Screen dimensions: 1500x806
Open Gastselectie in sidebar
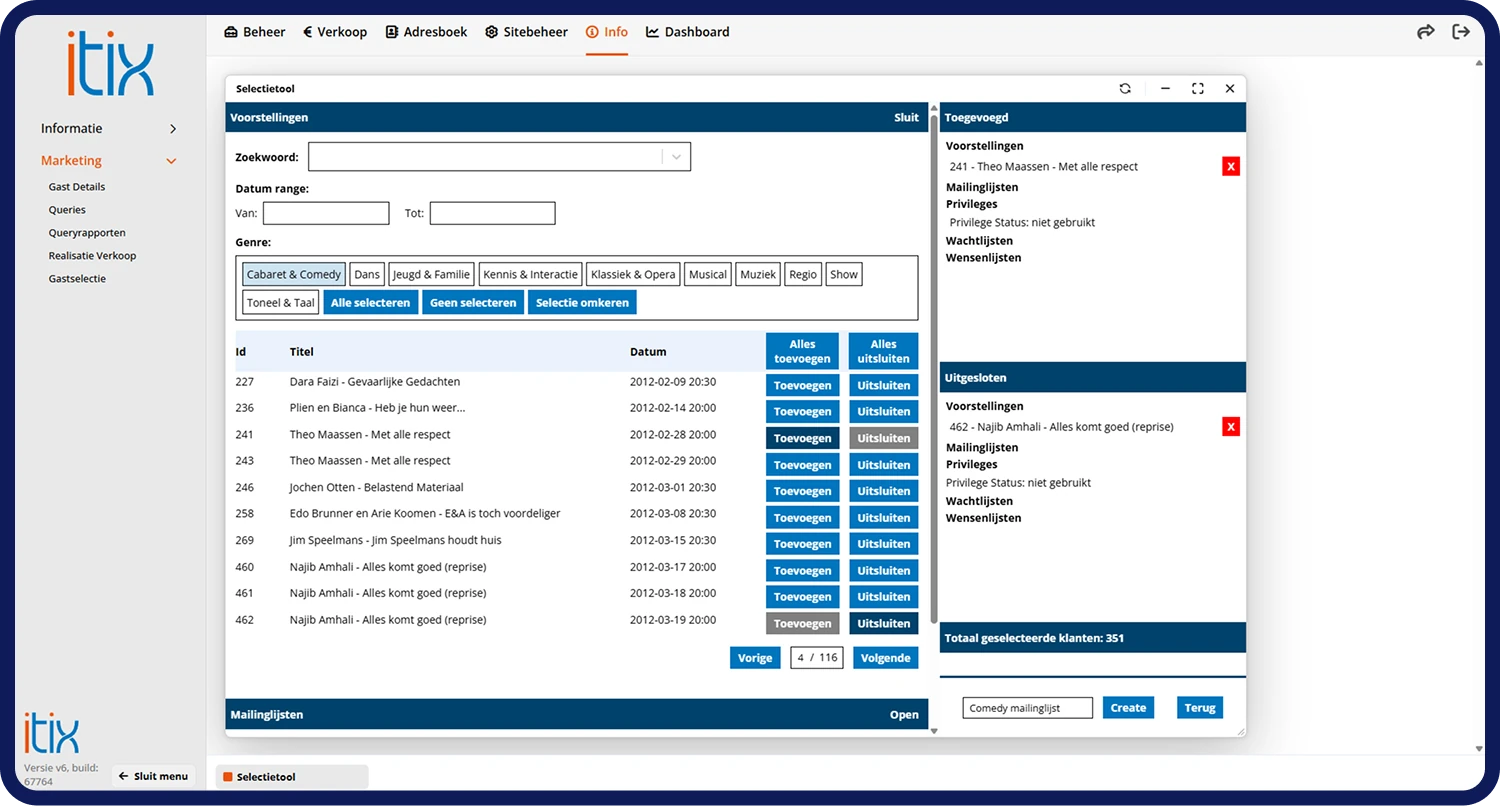pyautogui.click(x=77, y=279)
